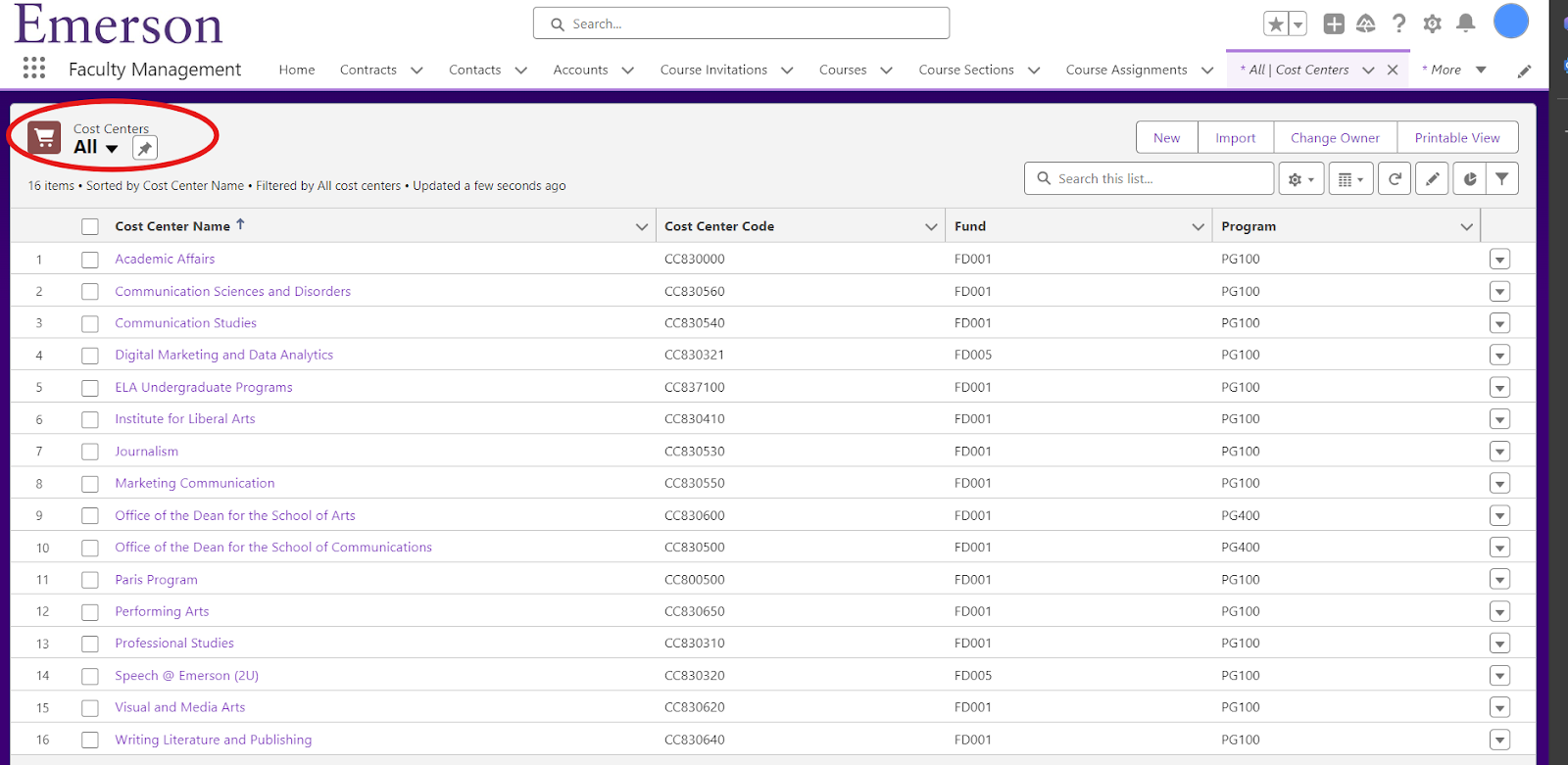Open Printable View
1568x765 pixels.
pos(1457,138)
